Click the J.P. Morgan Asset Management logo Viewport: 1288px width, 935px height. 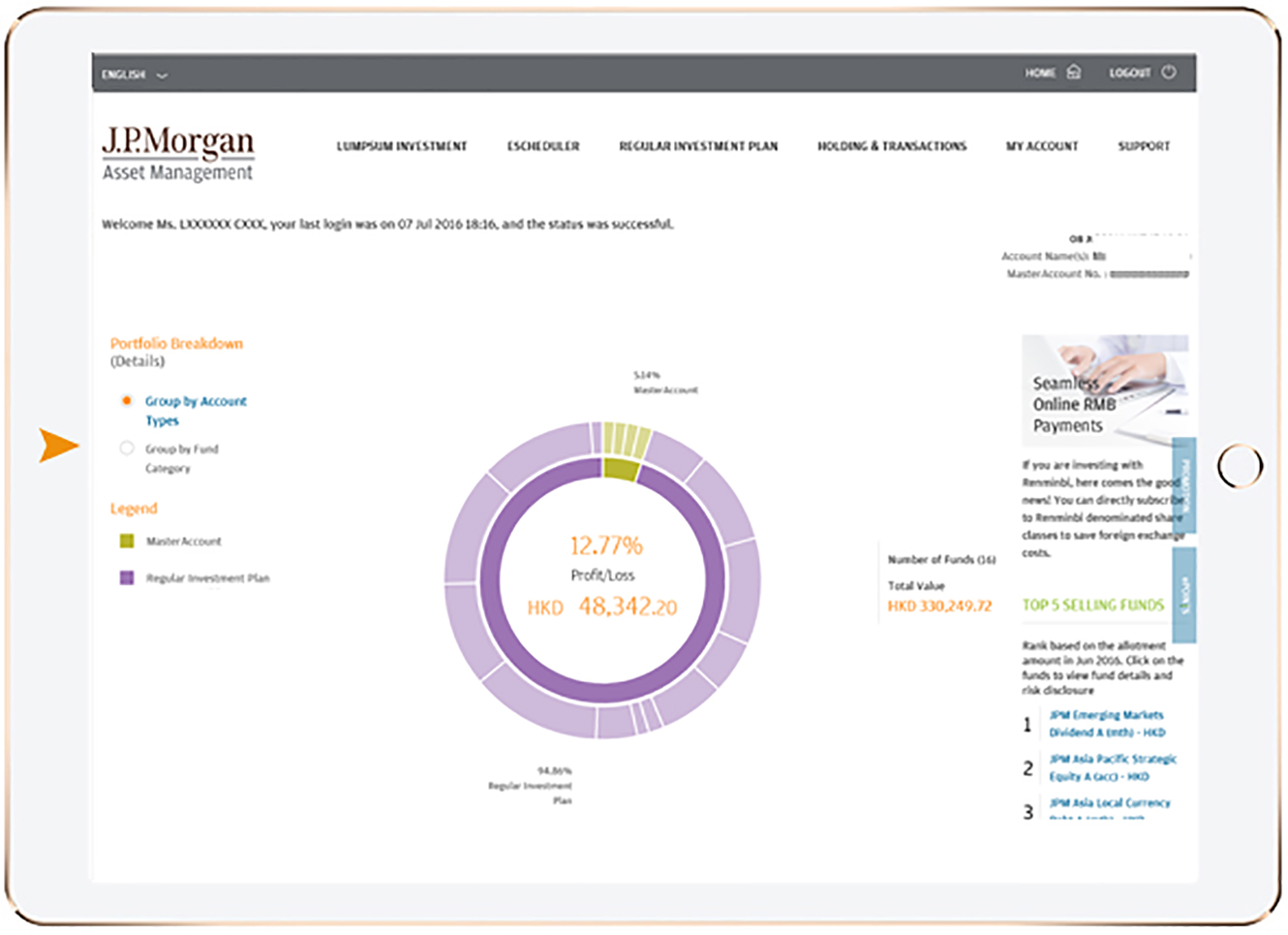[x=178, y=153]
